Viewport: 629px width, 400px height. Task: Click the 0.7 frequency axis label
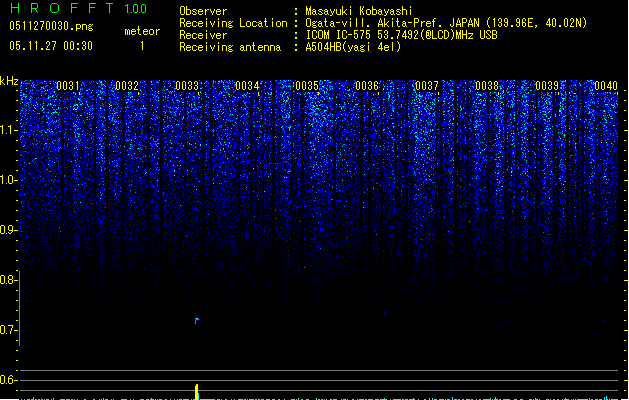(x=8, y=330)
